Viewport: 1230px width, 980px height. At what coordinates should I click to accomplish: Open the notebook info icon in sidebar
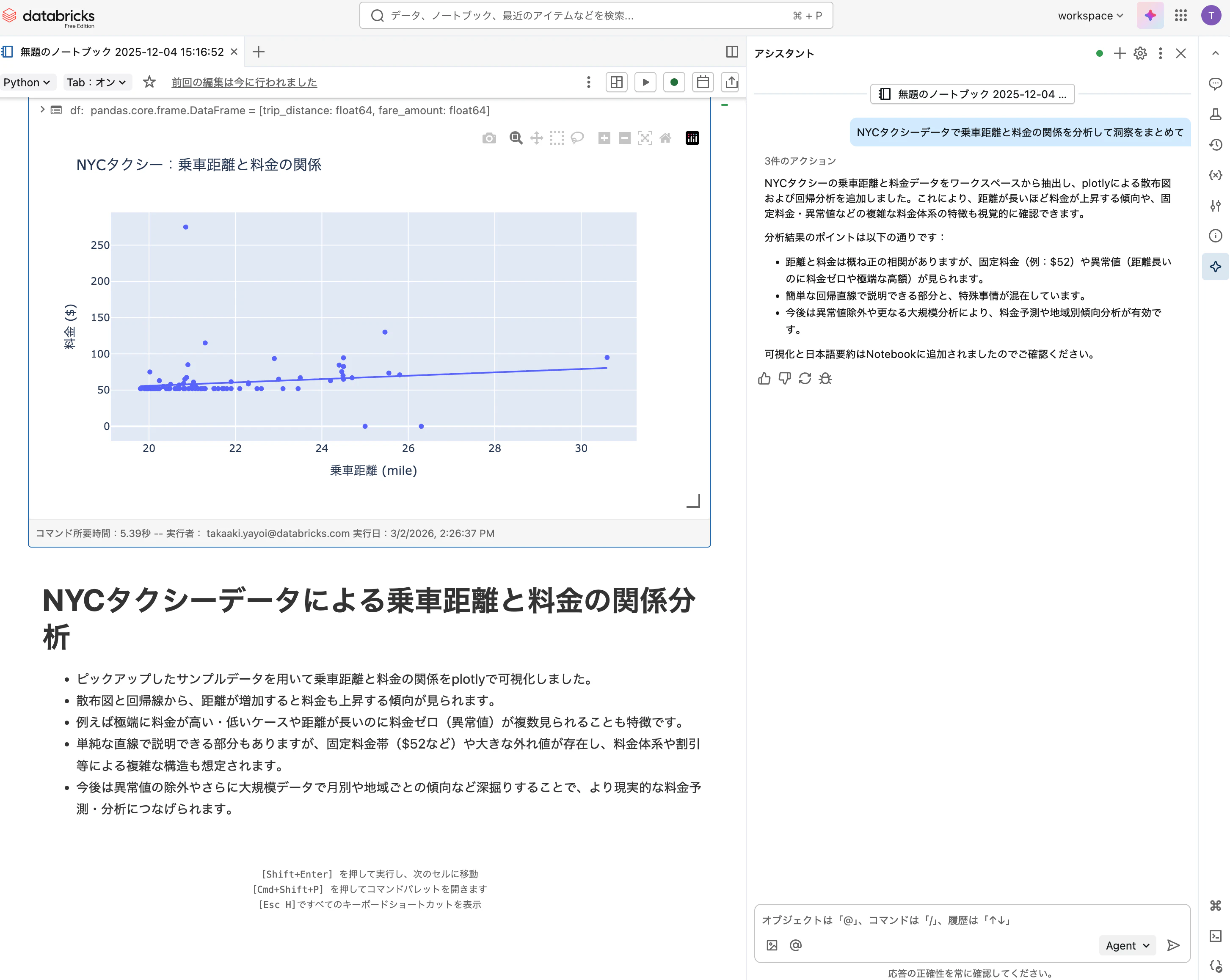tap(1215, 236)
